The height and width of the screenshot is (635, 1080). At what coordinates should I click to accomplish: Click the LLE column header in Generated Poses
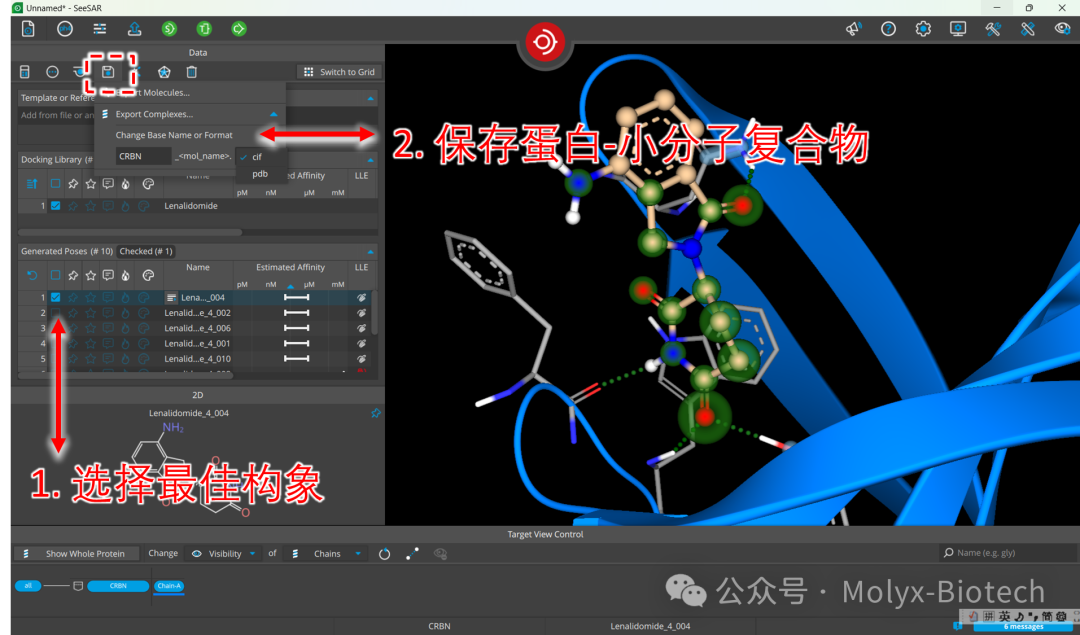(362, 267)
